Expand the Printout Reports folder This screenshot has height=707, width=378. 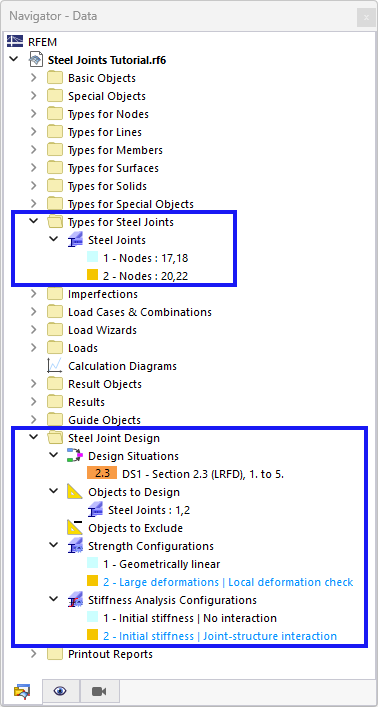[x=34, y=654]
